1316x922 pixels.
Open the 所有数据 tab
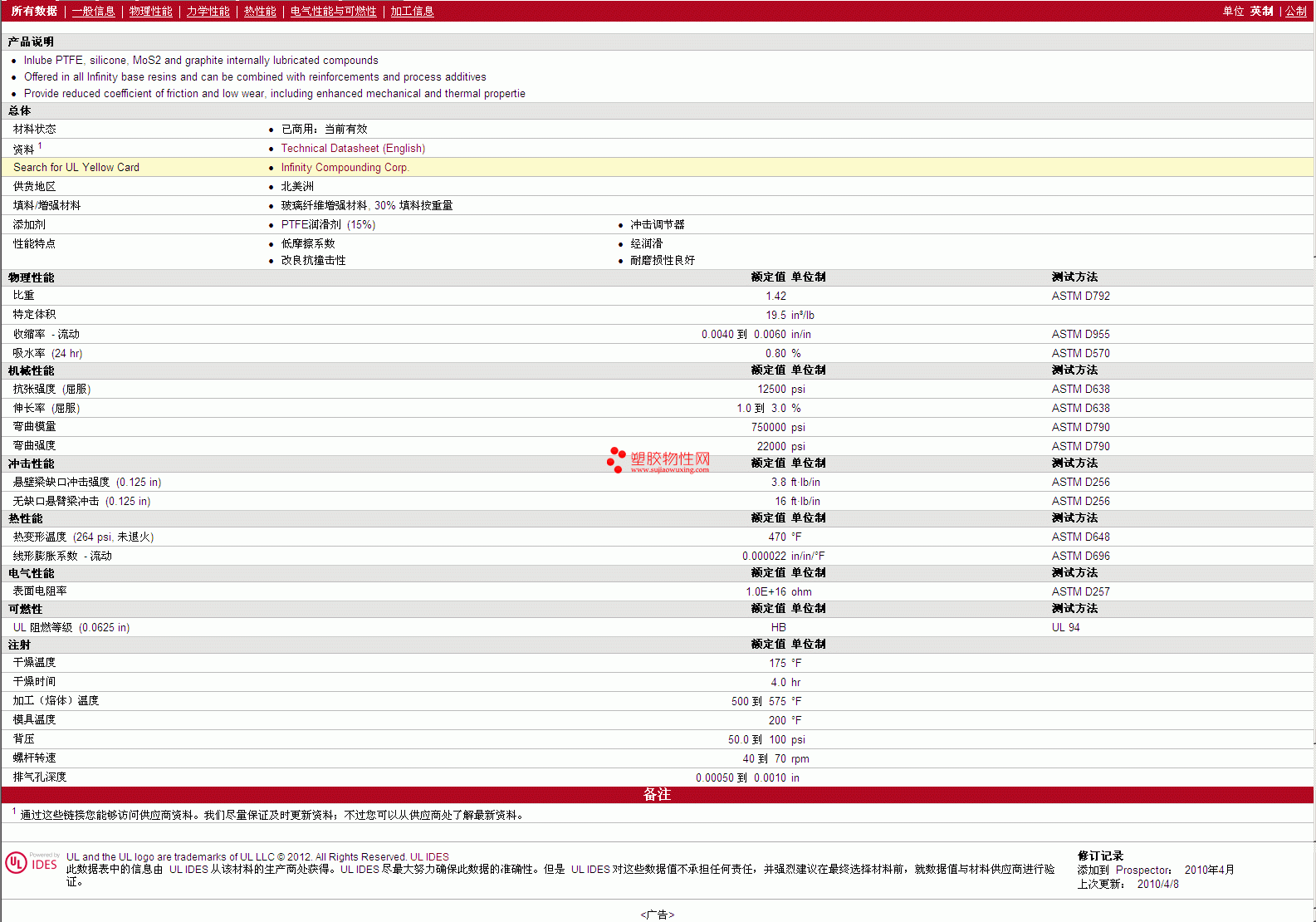click(x=34, y=12)
